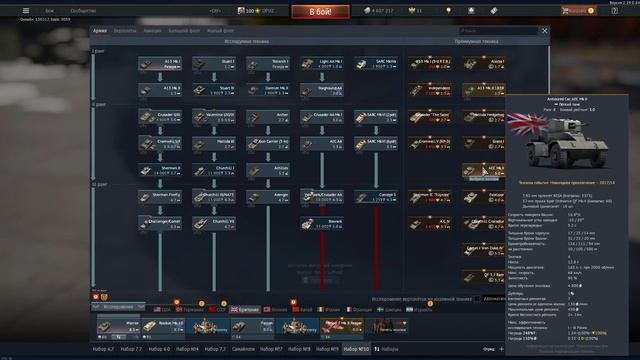The height and width of the screenshot is (360, 640).
Task: Select the AEC AA vehicle
Action: 322,144
